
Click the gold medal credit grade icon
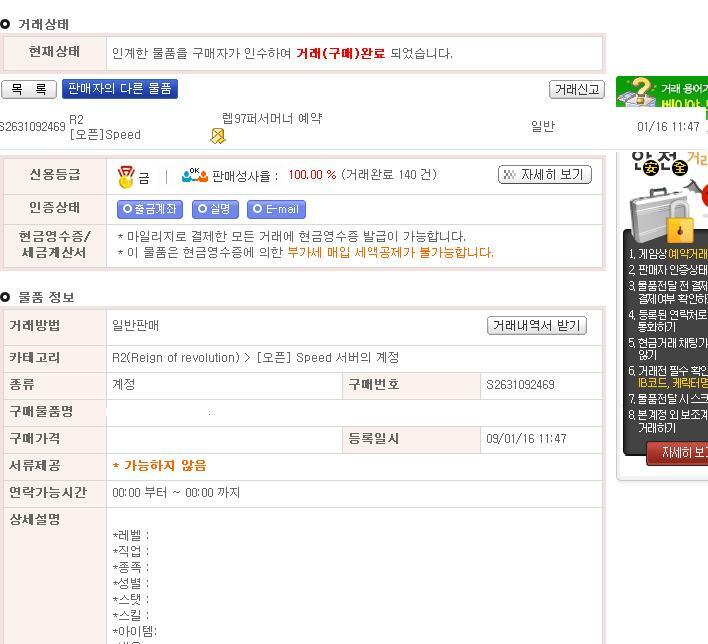126,177
